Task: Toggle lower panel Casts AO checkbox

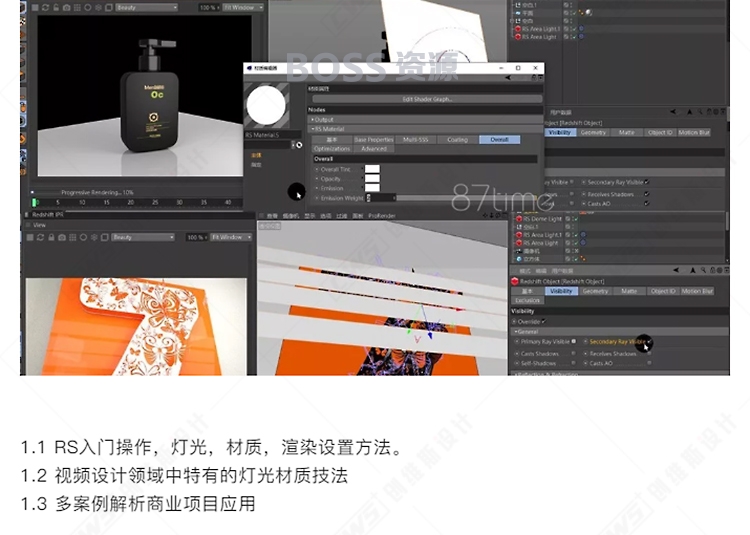Action: click(649, 363)
